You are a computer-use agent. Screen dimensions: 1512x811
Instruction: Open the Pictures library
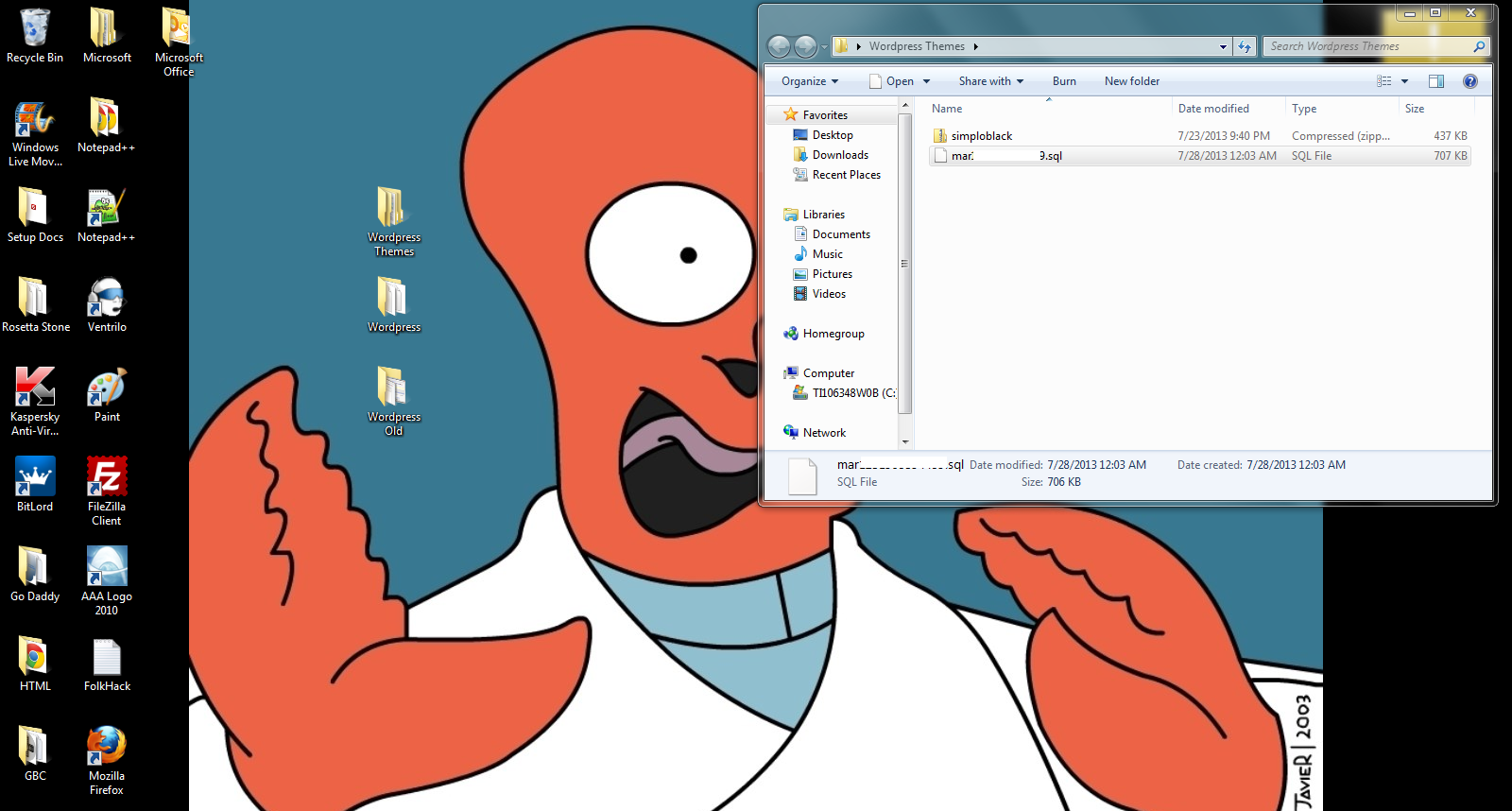tap(832, 274)
